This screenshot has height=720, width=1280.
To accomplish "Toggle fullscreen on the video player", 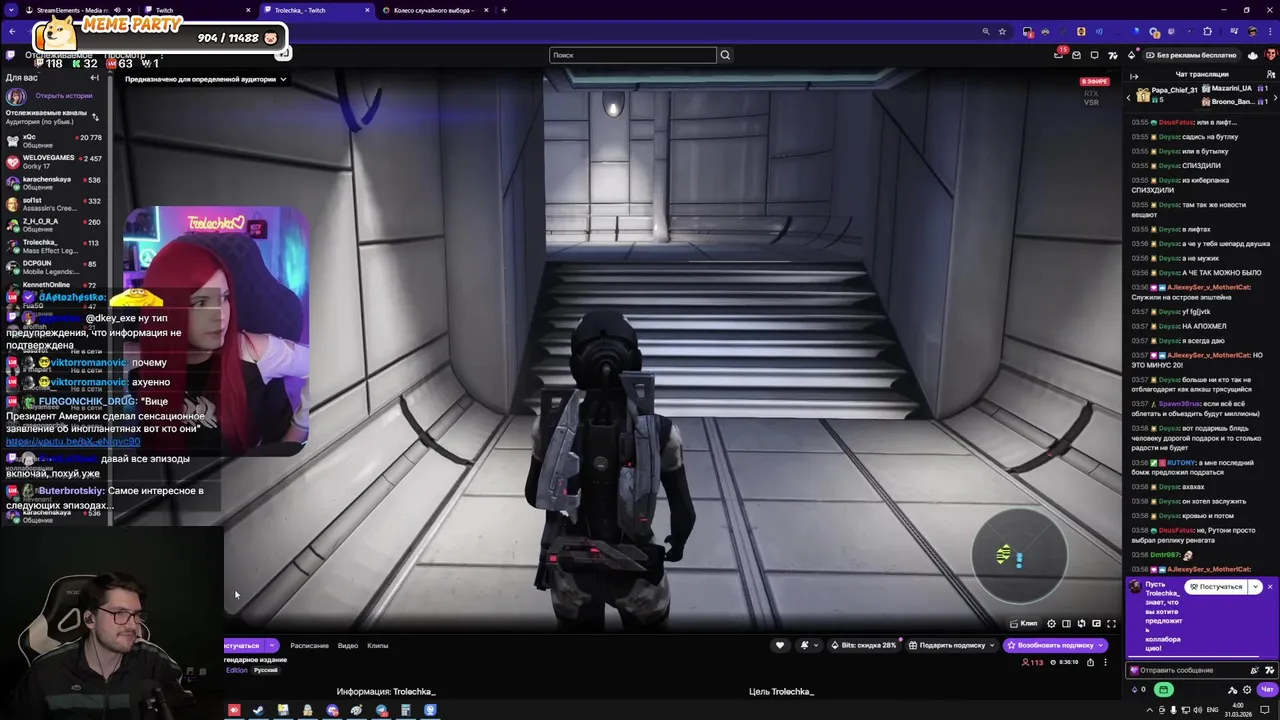I will [1111, 624].
